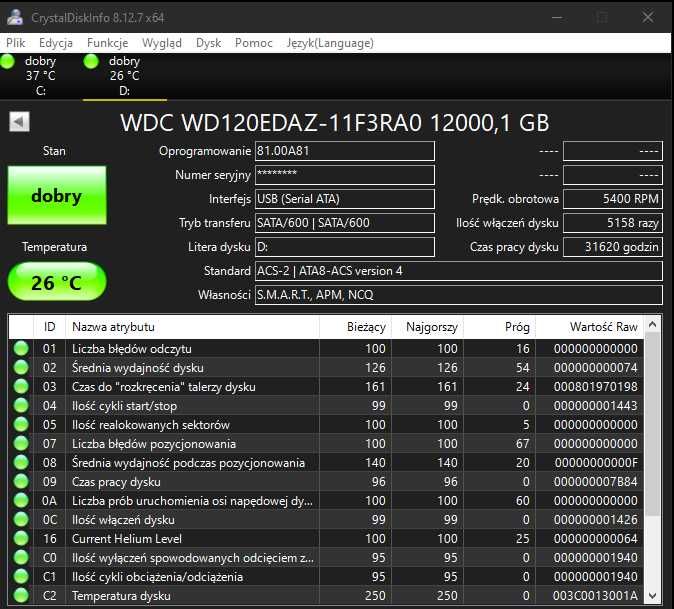Click raw value 000801970198
674x609 pixels.
pyautogui.click(x=596, y=387)
